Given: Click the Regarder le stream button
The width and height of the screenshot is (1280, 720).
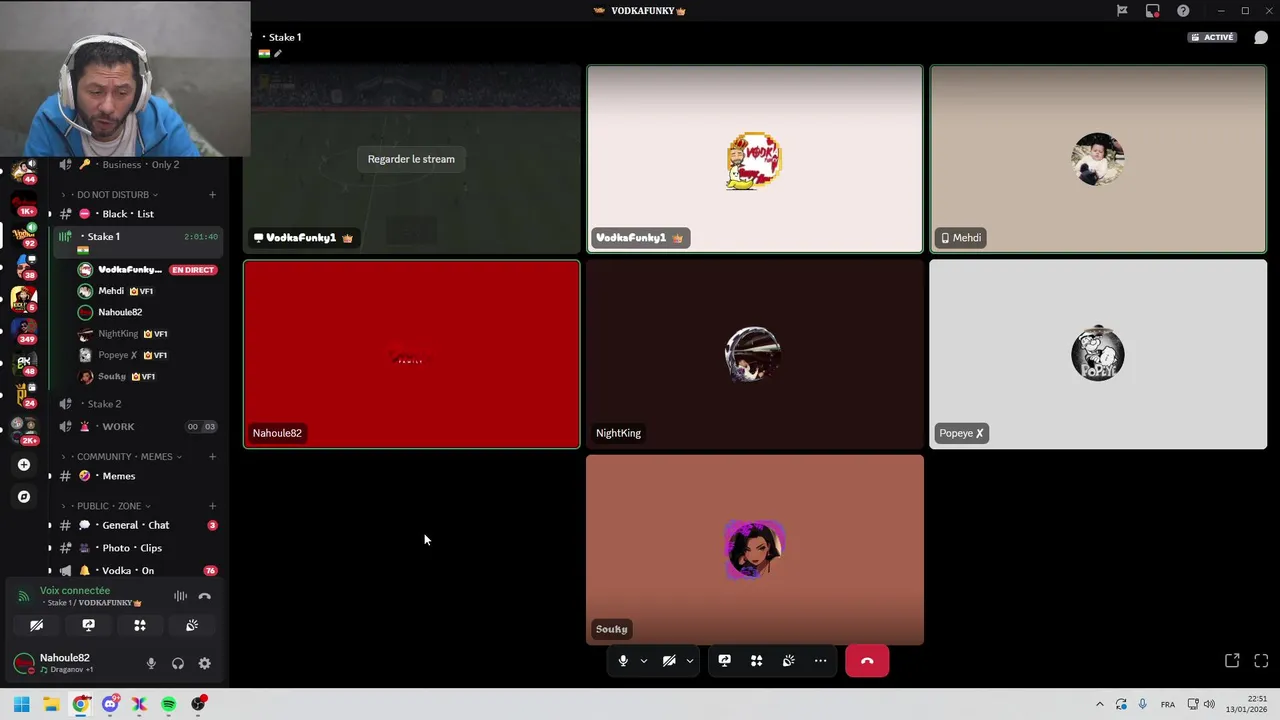Looking at the screenshot, I should click(411, 159).
